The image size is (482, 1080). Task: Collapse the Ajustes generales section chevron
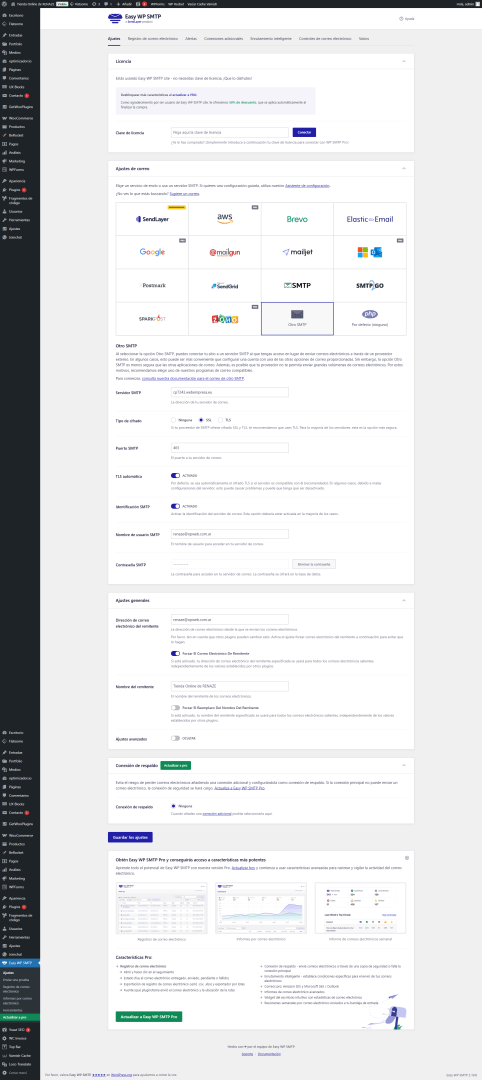tap(404, 601)
